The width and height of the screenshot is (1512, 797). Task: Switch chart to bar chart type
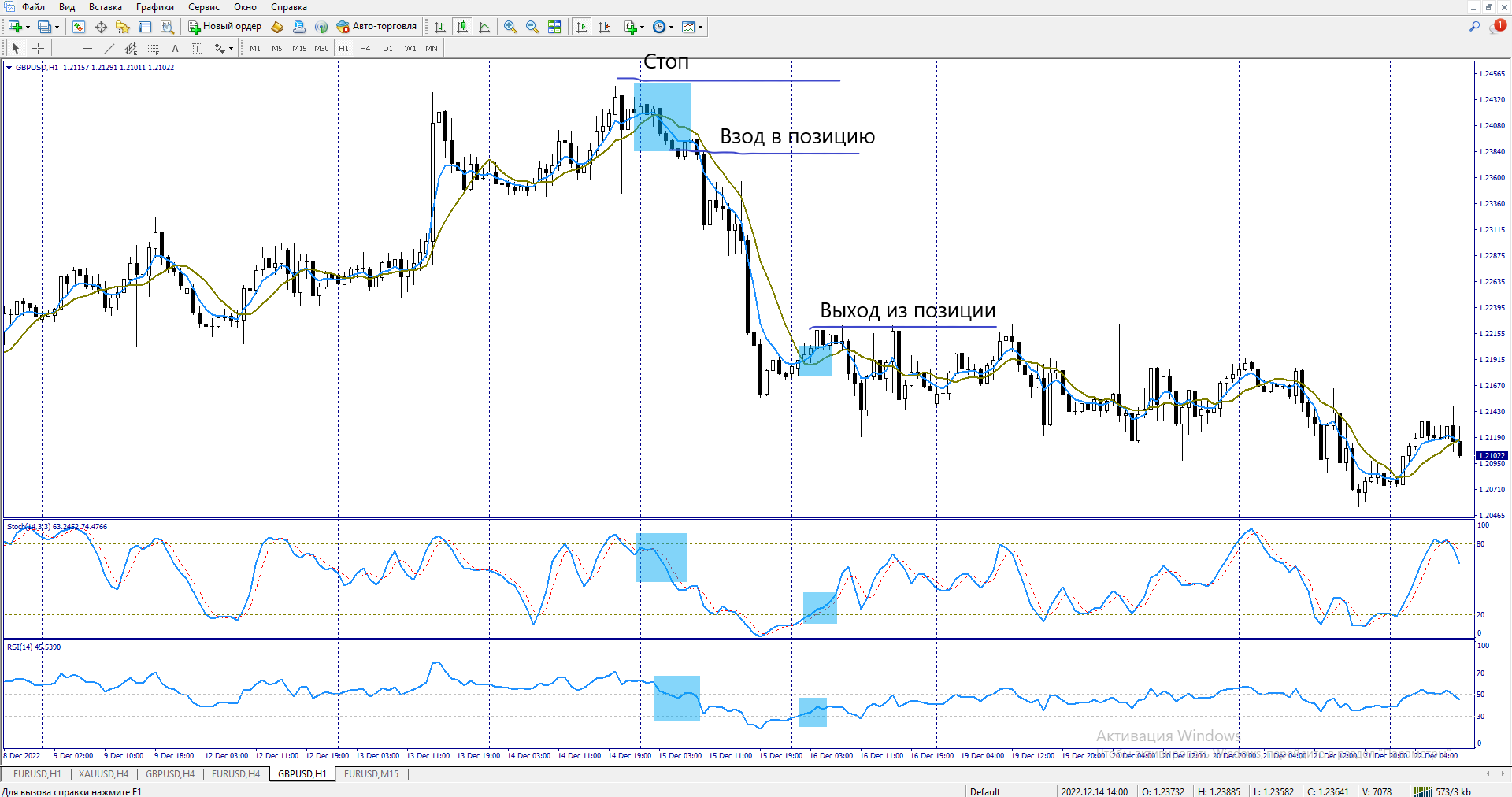coord(440,27)
